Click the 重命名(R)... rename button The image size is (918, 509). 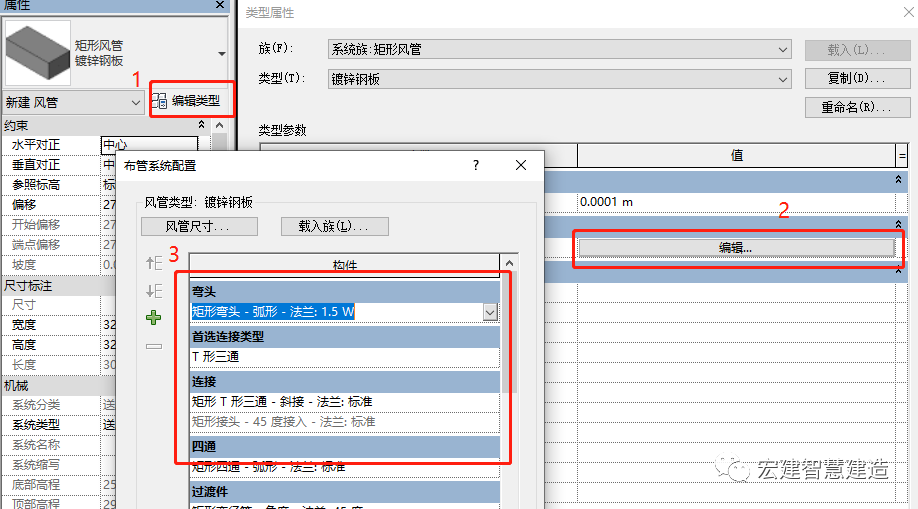[x=857, y=107]
